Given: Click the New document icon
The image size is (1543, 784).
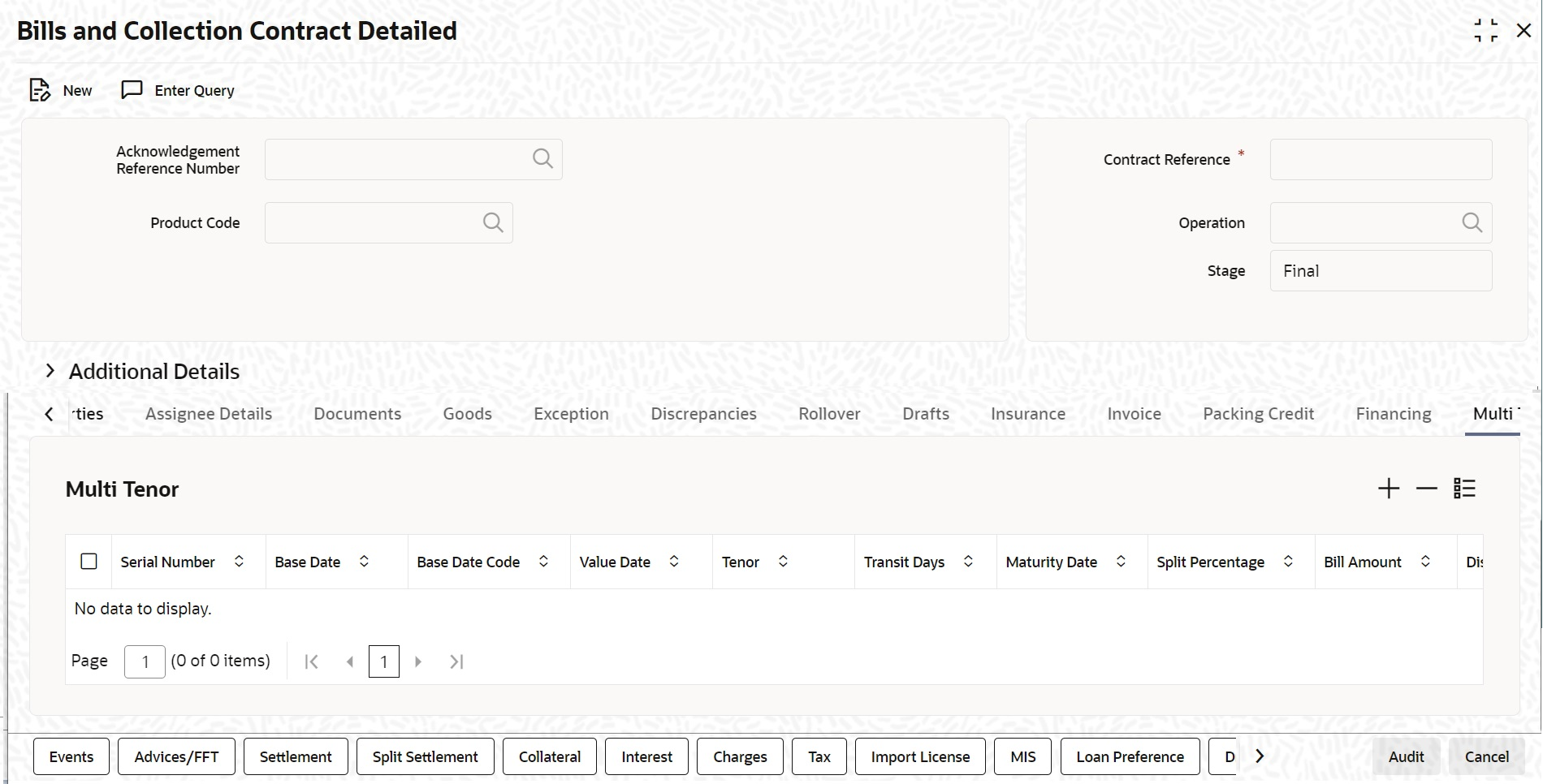Looking at the screenshot, I should (x=39, y=90).
